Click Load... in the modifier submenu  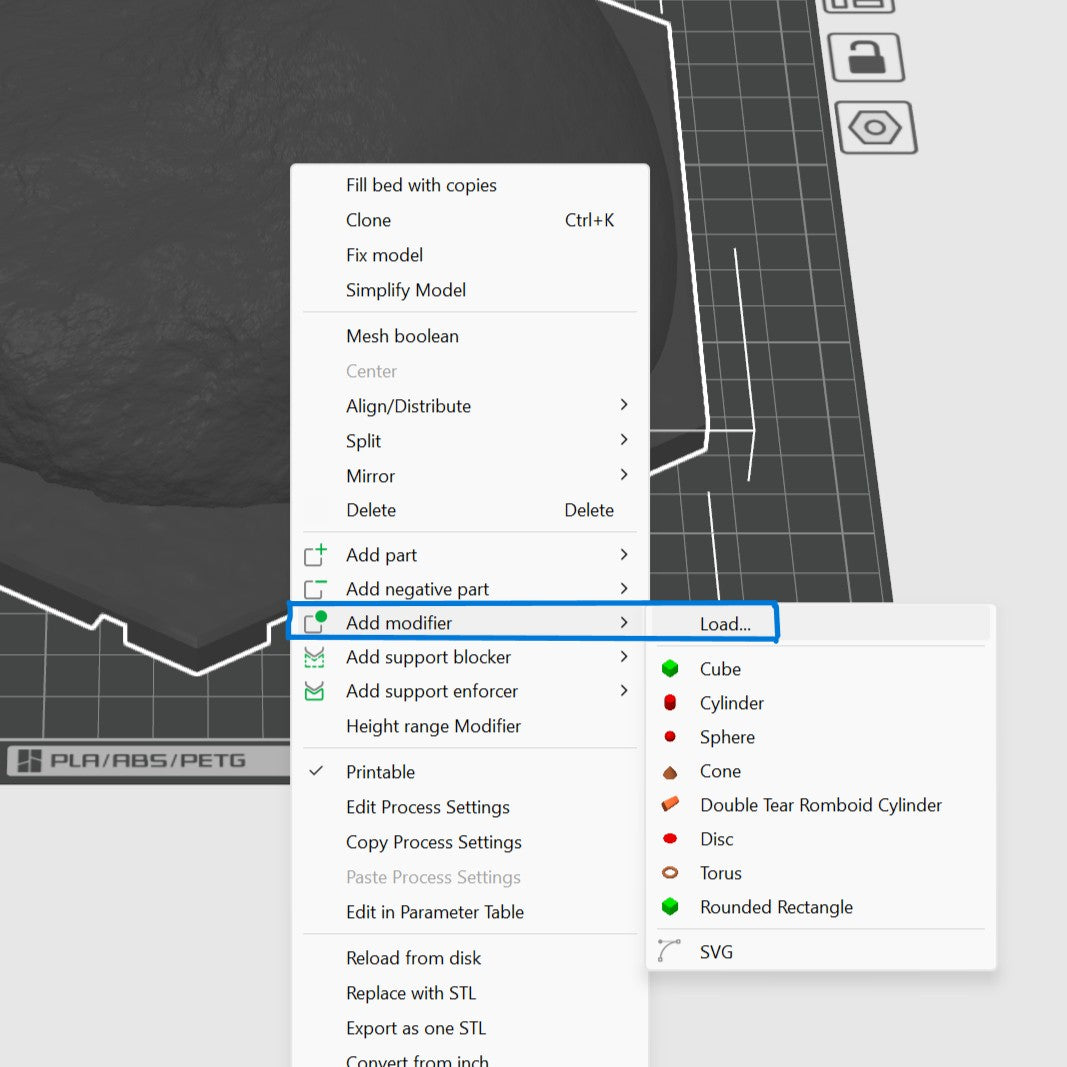tap(725, 624)
